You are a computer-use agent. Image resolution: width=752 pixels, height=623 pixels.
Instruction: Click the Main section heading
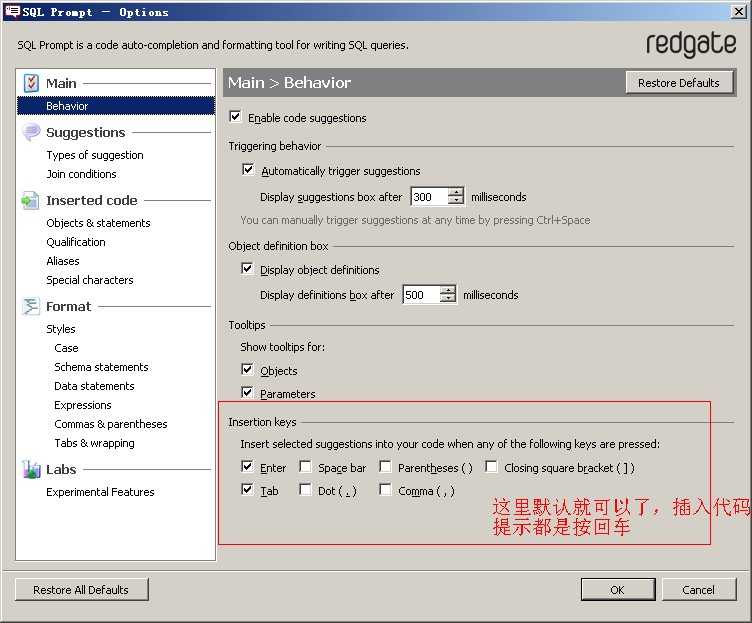61,83
